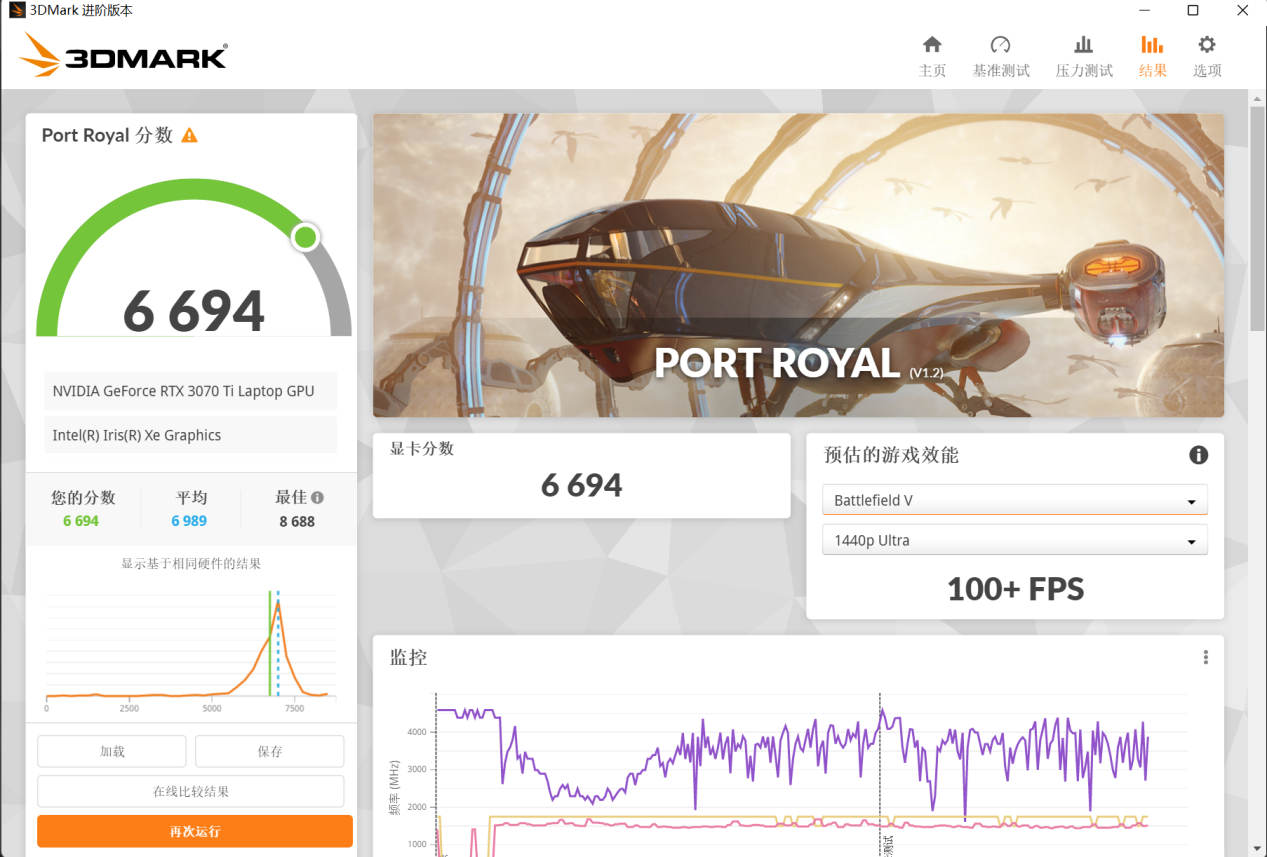Image resolution: width=1267 pixels, height=857 pixels.
Task: Open the Battlefield V game dropdown
Action: pos(1014,500)
